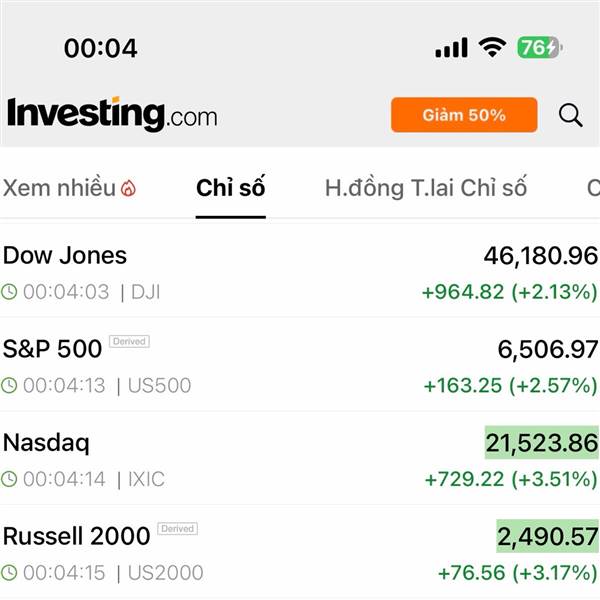Tap the Nasdaq price 21,523.86
Image resolution: width=600 pixels, height=600 pixels.
coord(541,442)
